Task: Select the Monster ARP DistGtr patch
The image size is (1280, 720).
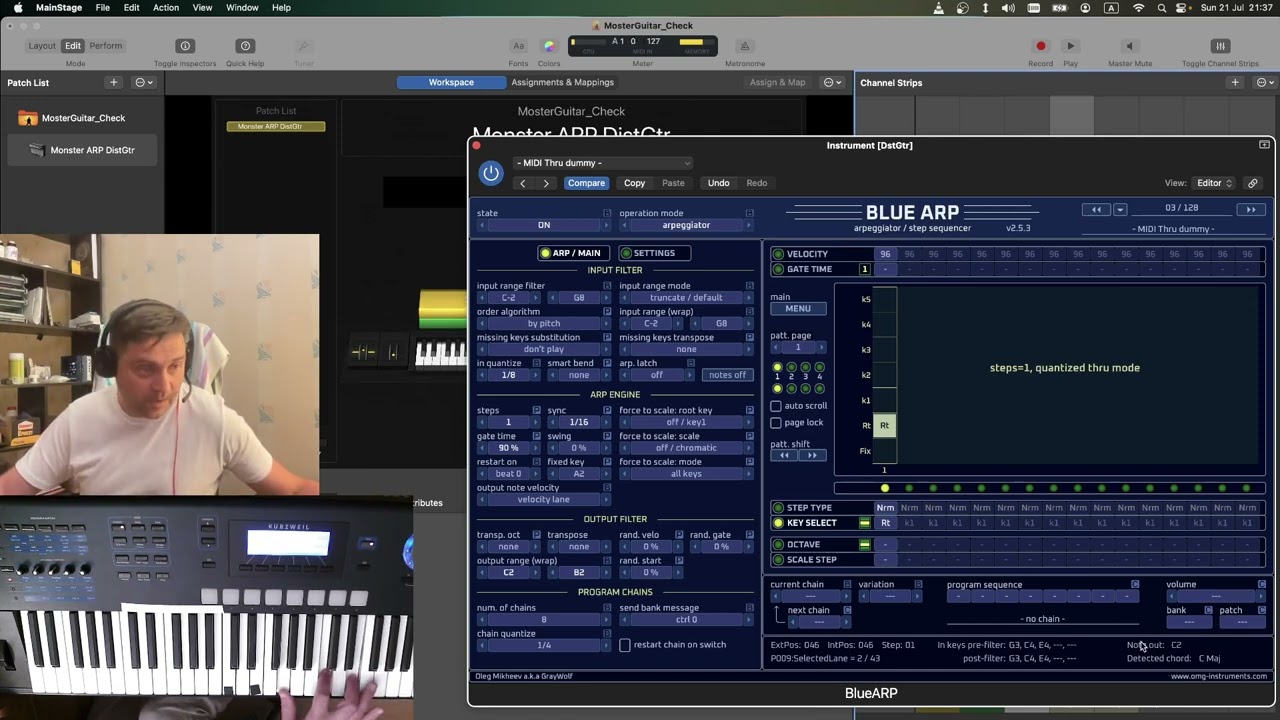Action: click(81, 150)
